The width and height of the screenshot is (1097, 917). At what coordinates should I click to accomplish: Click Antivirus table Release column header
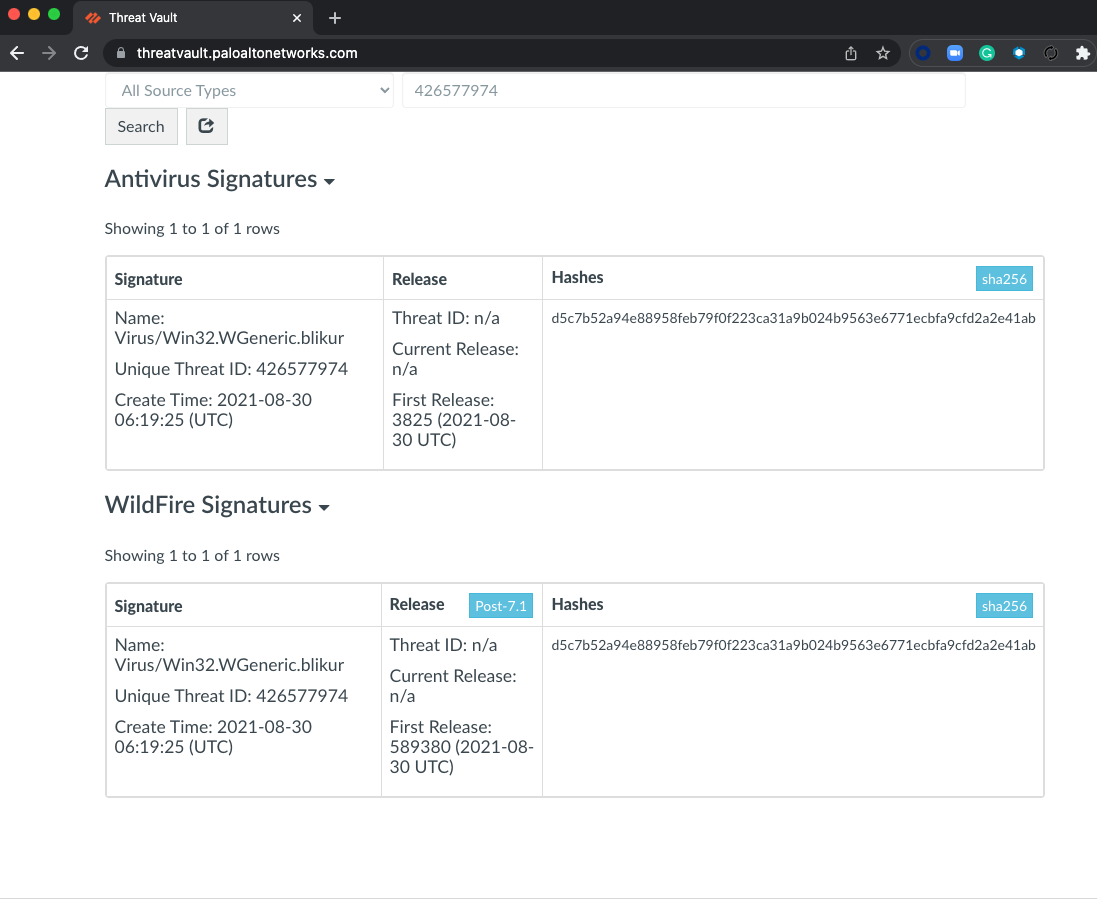coord(419,279)
